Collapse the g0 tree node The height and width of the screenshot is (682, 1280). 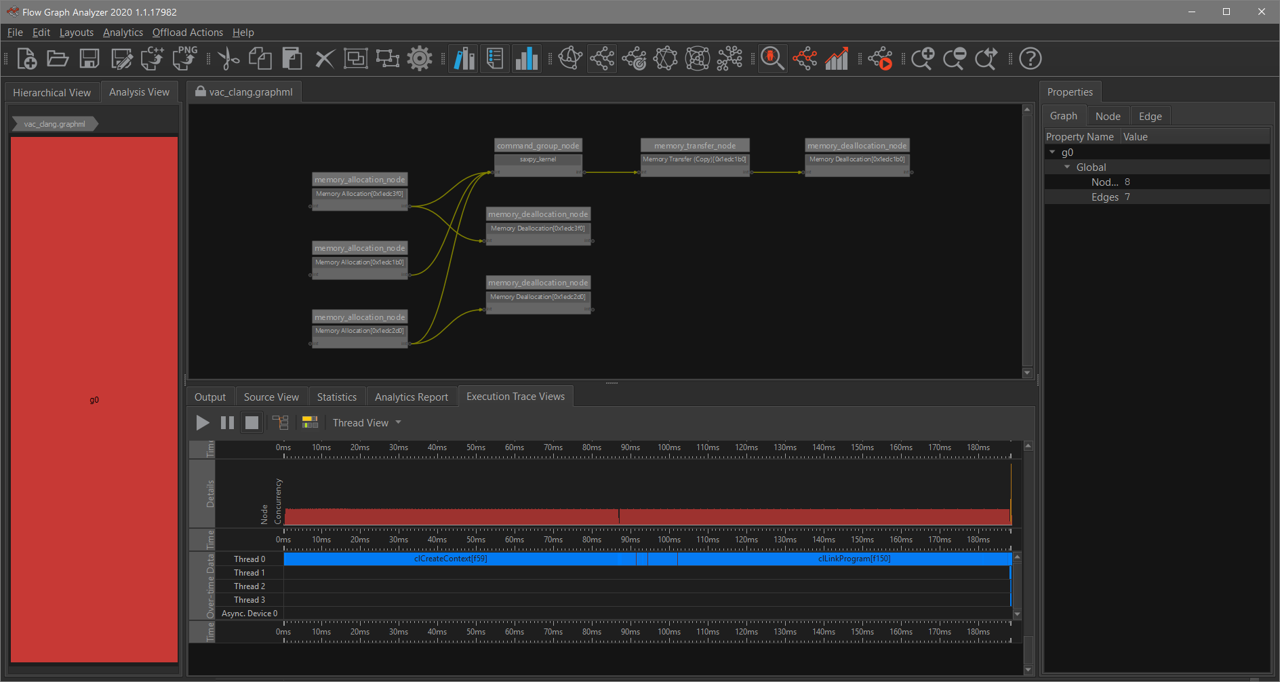coord(1052,153)
